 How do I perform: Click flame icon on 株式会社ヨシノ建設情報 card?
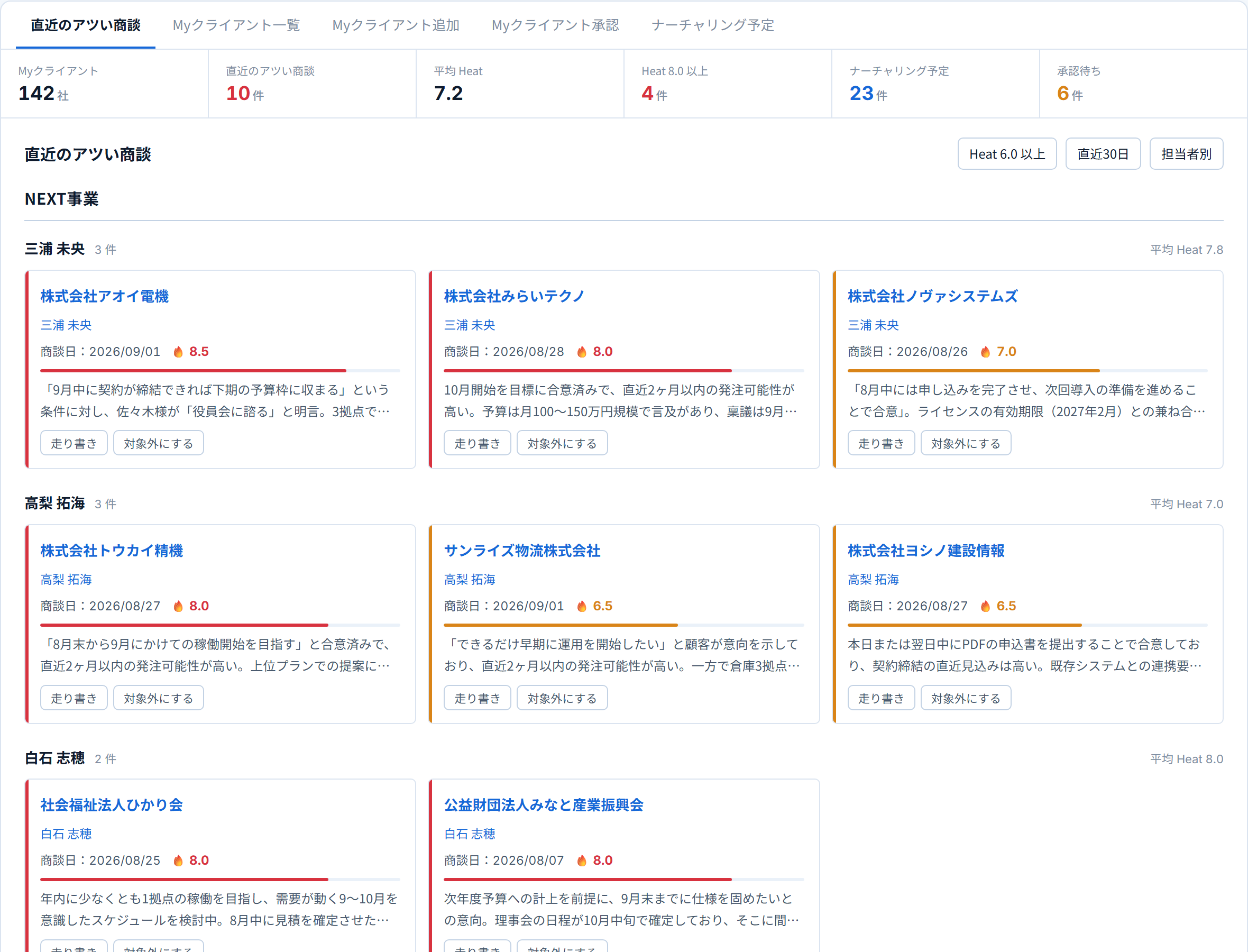[986, 606]
